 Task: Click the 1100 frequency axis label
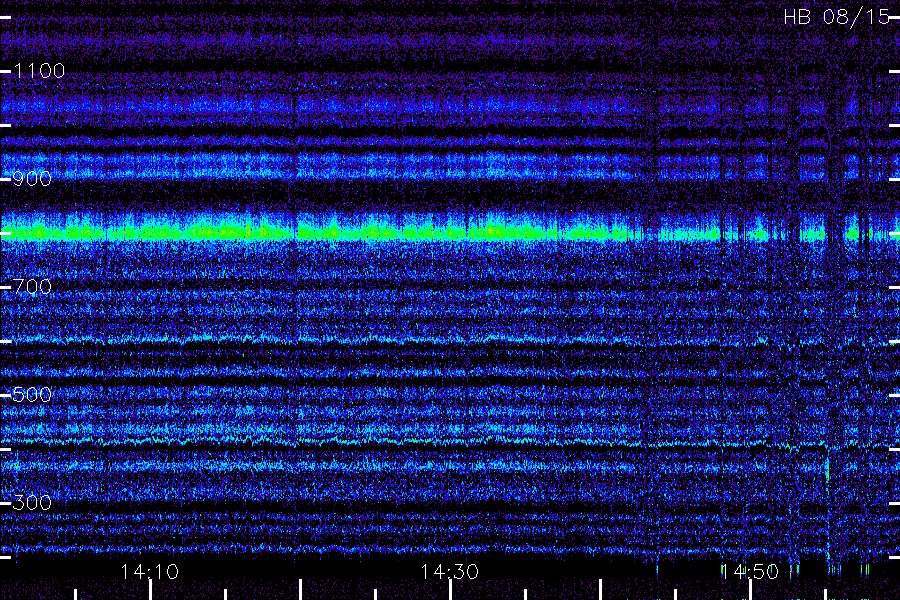tap(39, 71)
